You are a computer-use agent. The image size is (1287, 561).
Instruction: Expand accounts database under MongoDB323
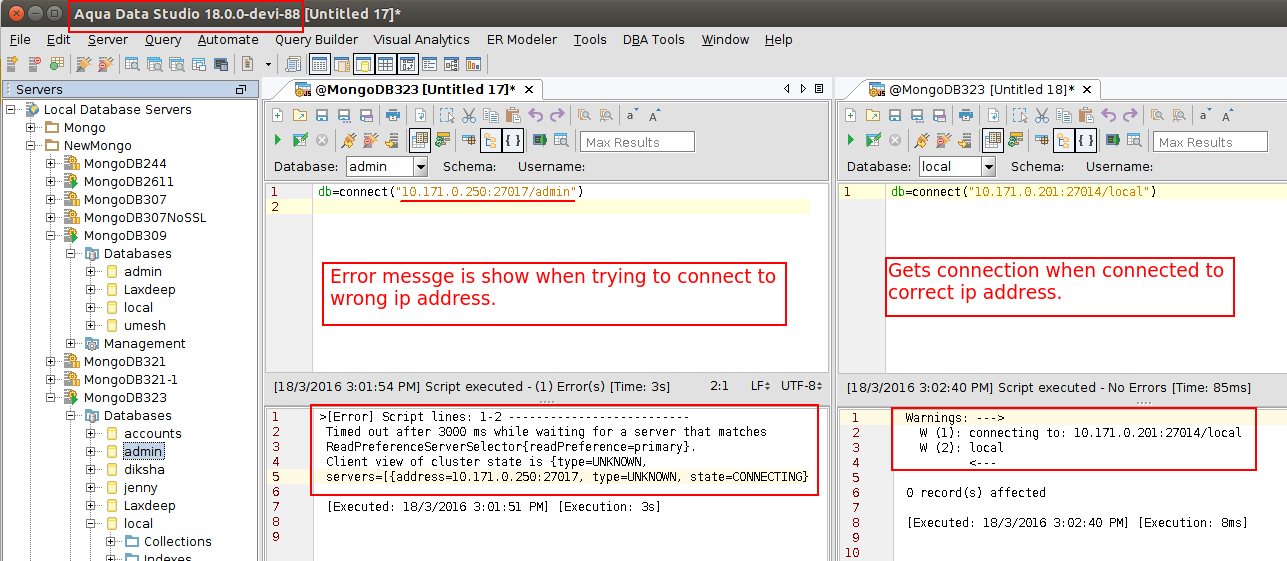91,434
